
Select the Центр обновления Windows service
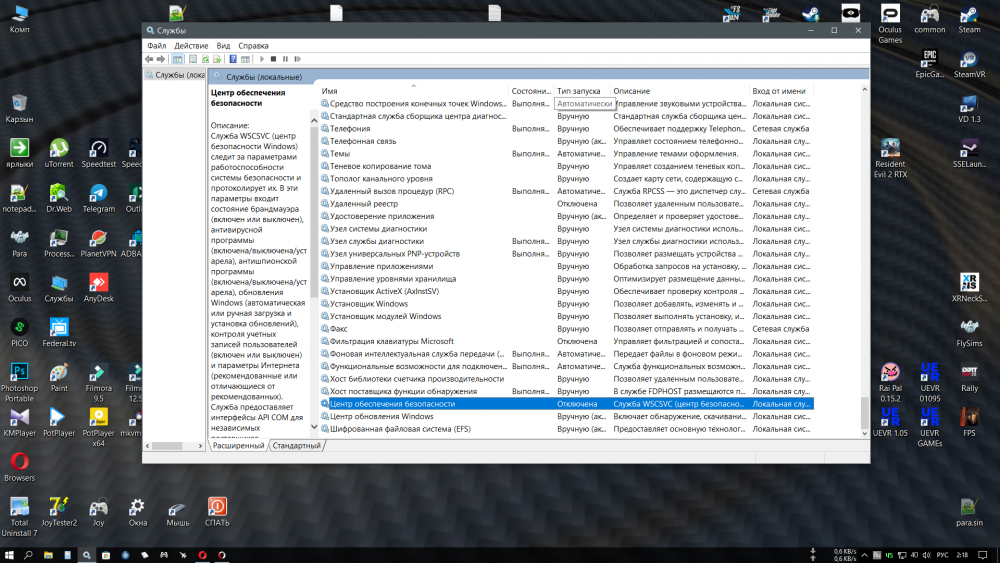(381, 416)
